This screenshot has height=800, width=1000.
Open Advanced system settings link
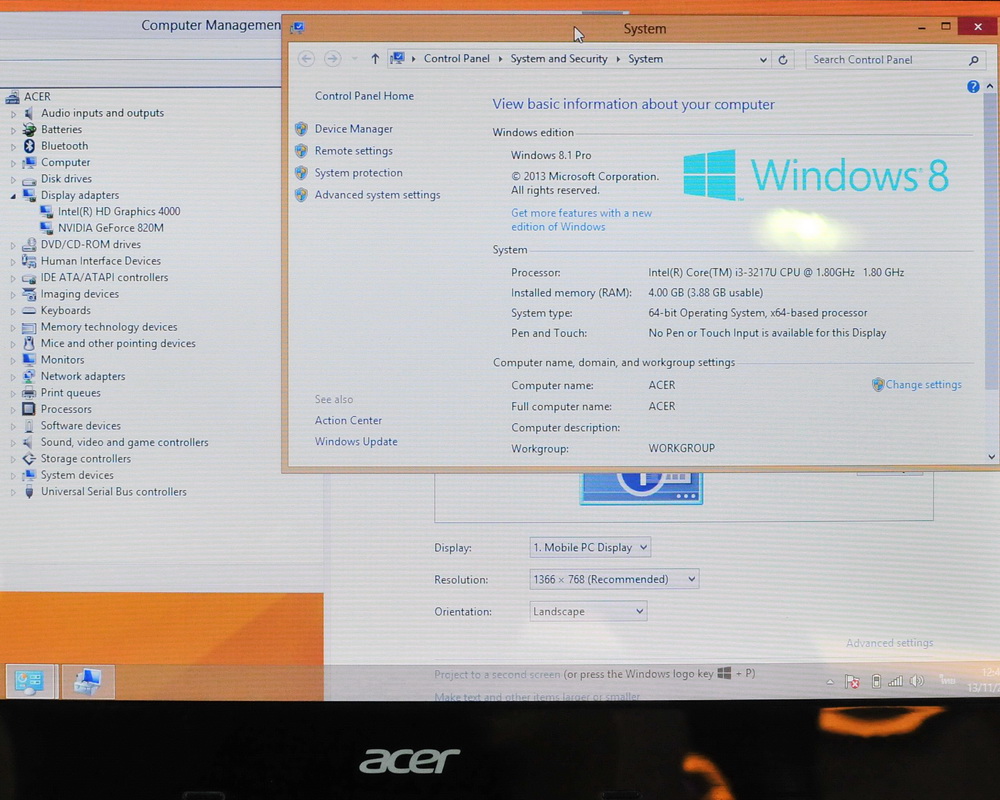click(377, 195)
